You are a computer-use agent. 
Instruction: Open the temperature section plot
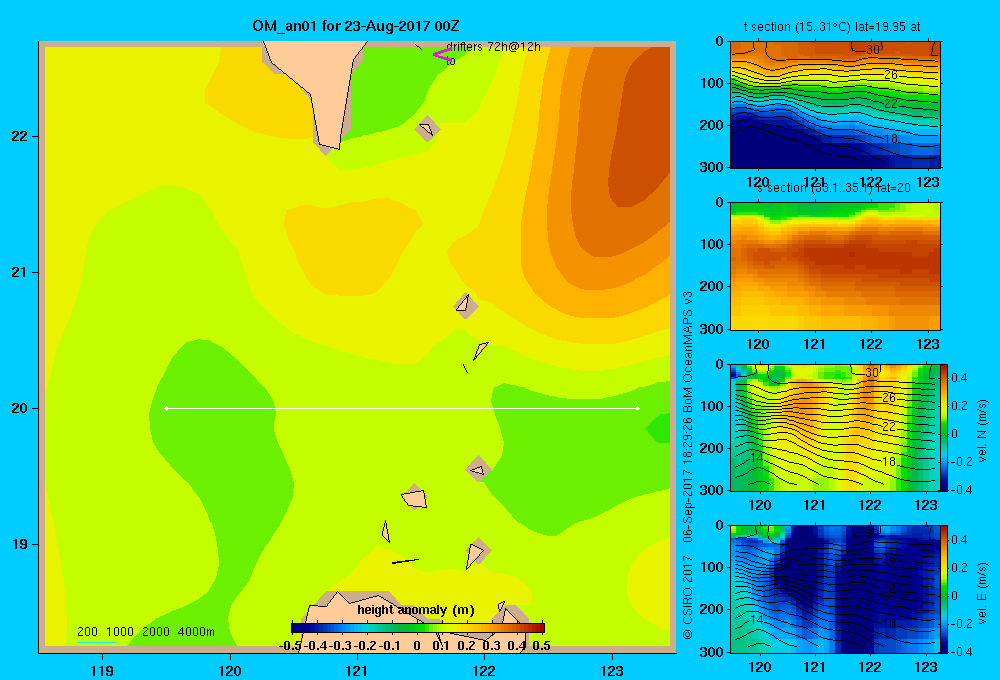(x=835, y=104)
